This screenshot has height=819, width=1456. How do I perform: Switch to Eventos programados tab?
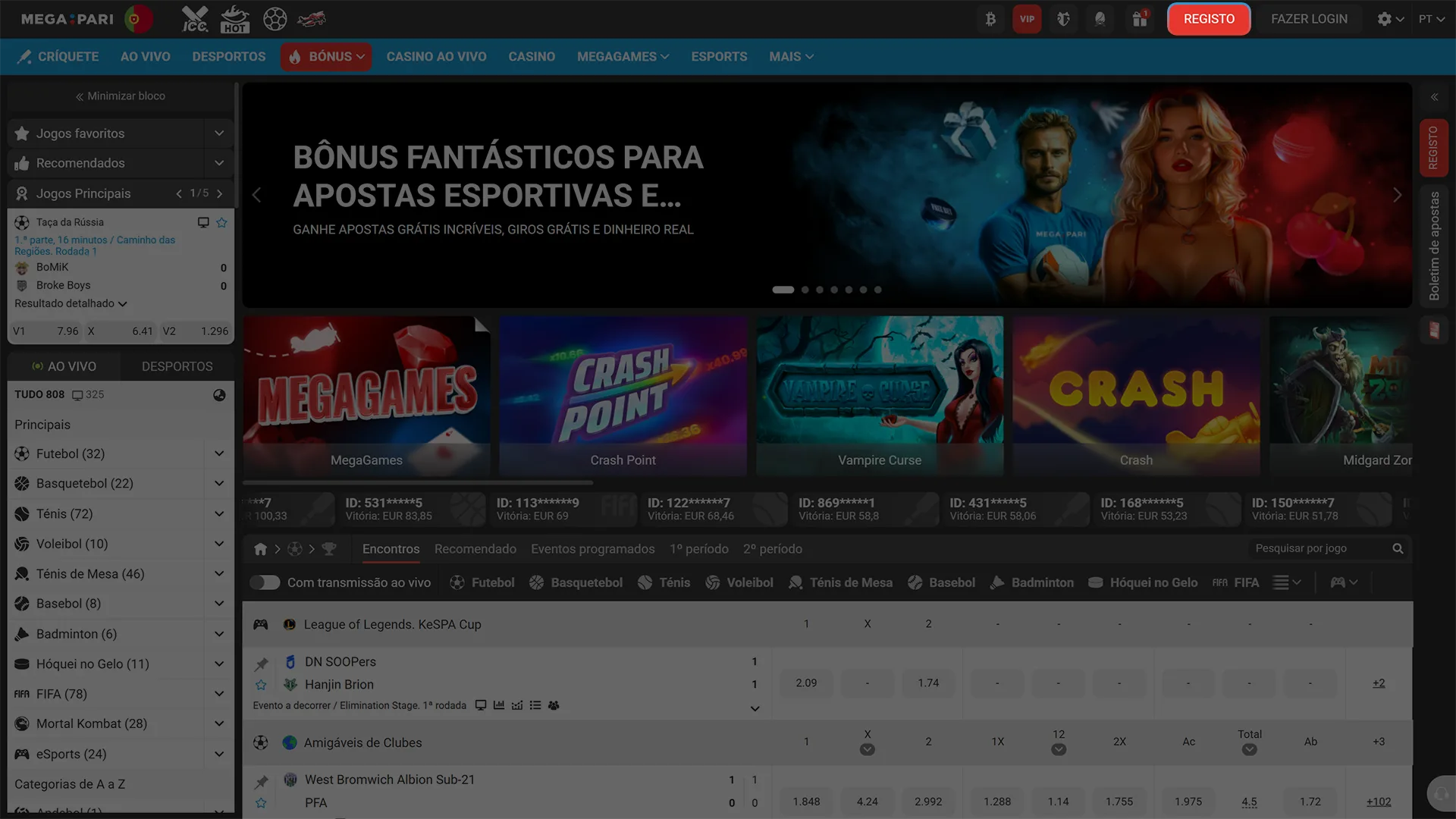[x=592, y=549]
